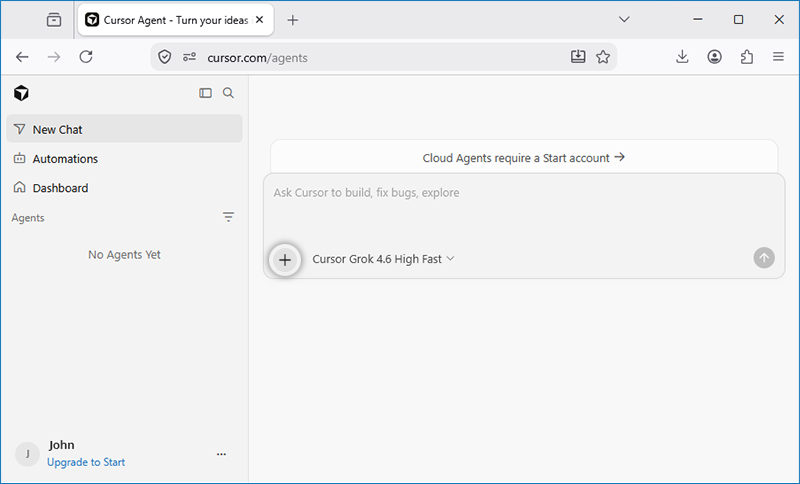Viewport: 800px width, 484px height.
Task: Click the Cursor logo in sidebar
Action: (x=21, y=93)
